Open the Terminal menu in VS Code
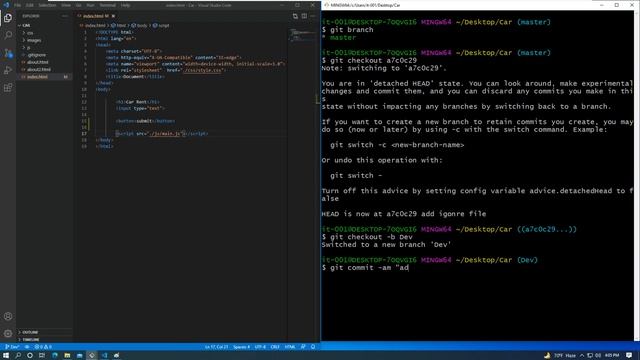Viewport: 640px width, 360px height. coord(108,5)
